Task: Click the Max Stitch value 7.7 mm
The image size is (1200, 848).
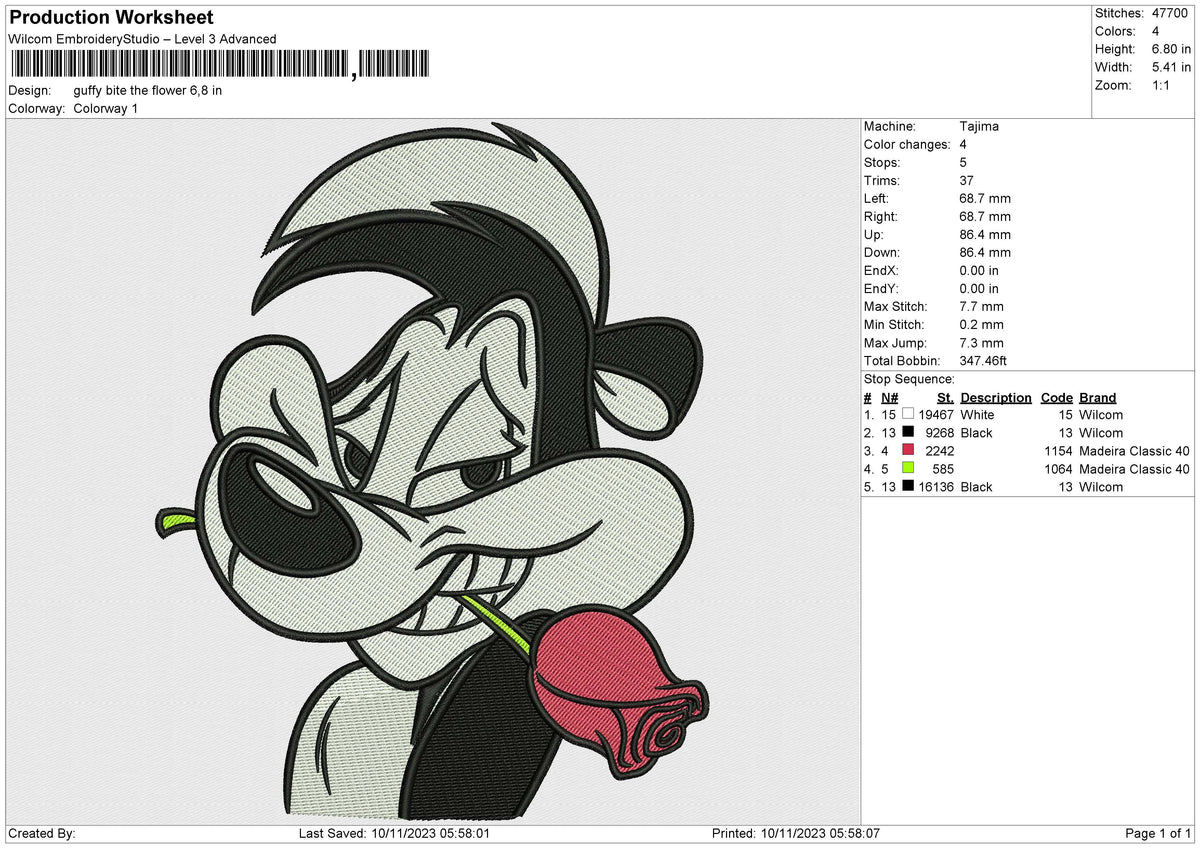Action: click(981, 306)
